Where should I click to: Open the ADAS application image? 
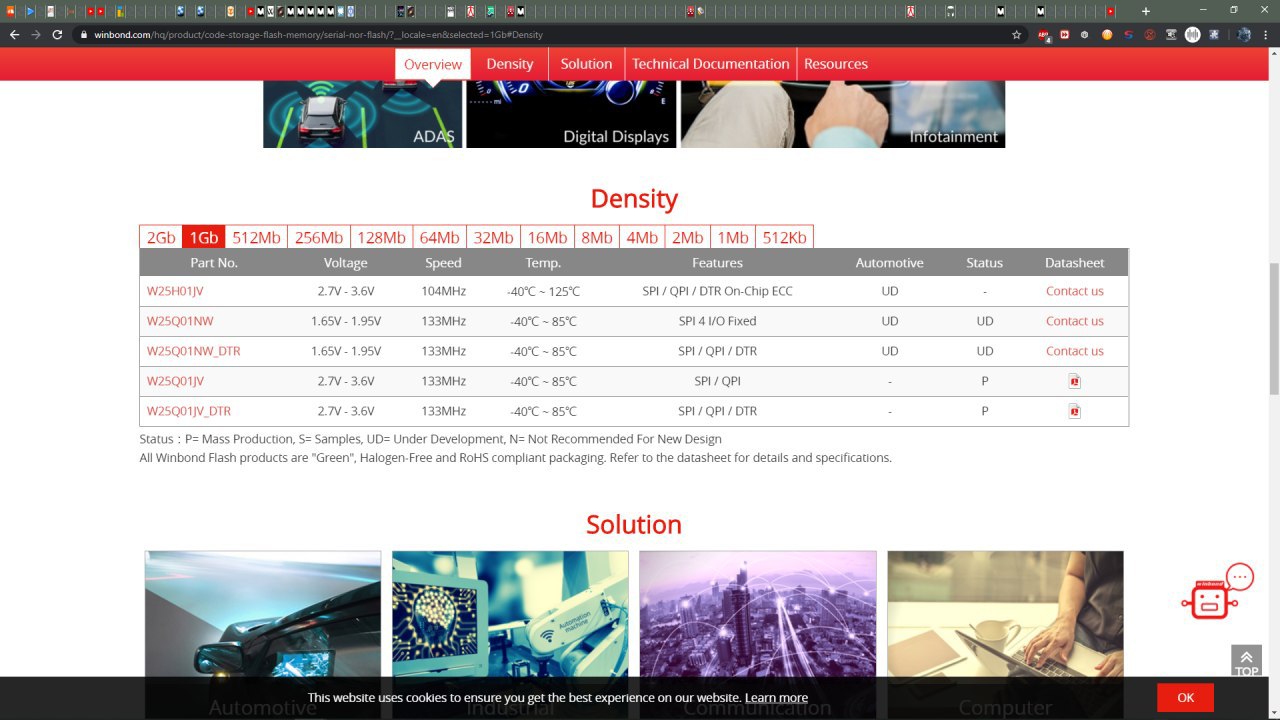(362, 114)
